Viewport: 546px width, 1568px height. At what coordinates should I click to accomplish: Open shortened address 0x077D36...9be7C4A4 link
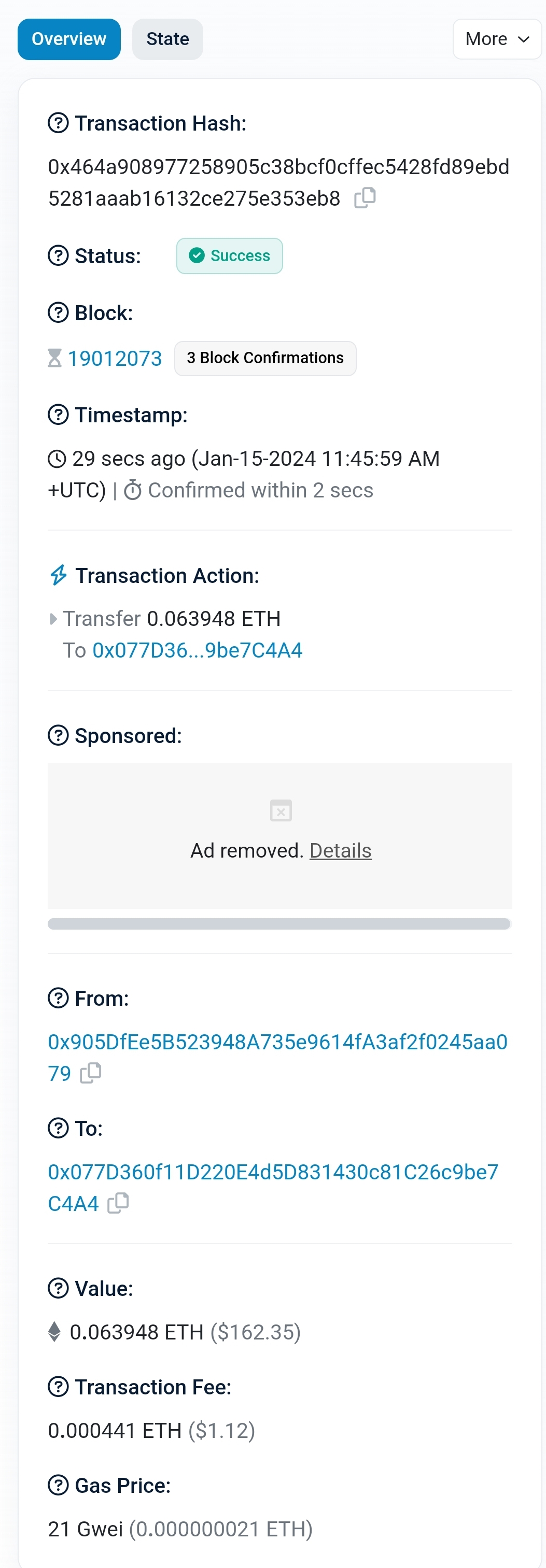(197, 651)
